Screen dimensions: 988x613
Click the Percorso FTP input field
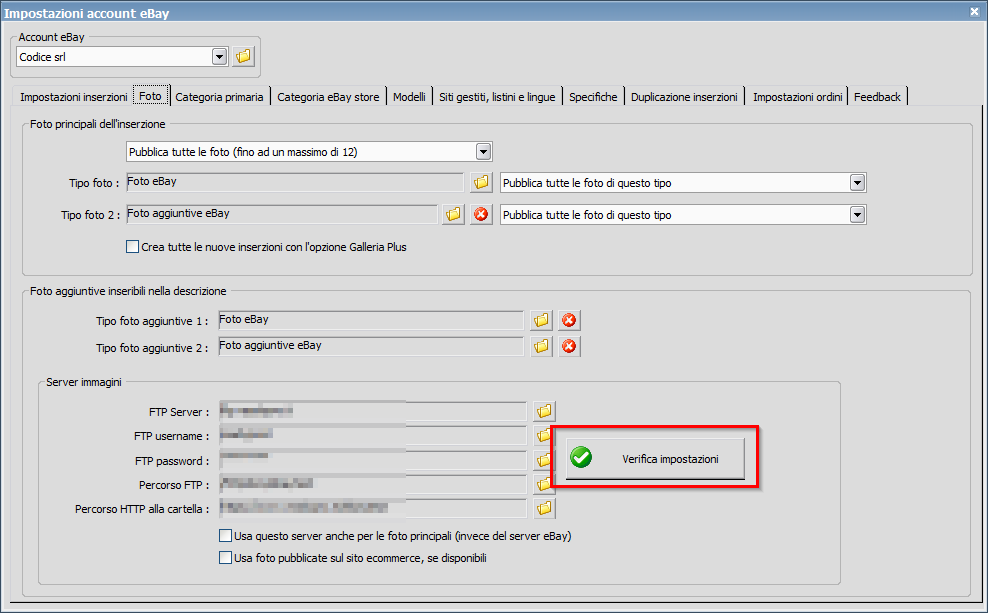point(372,484)
